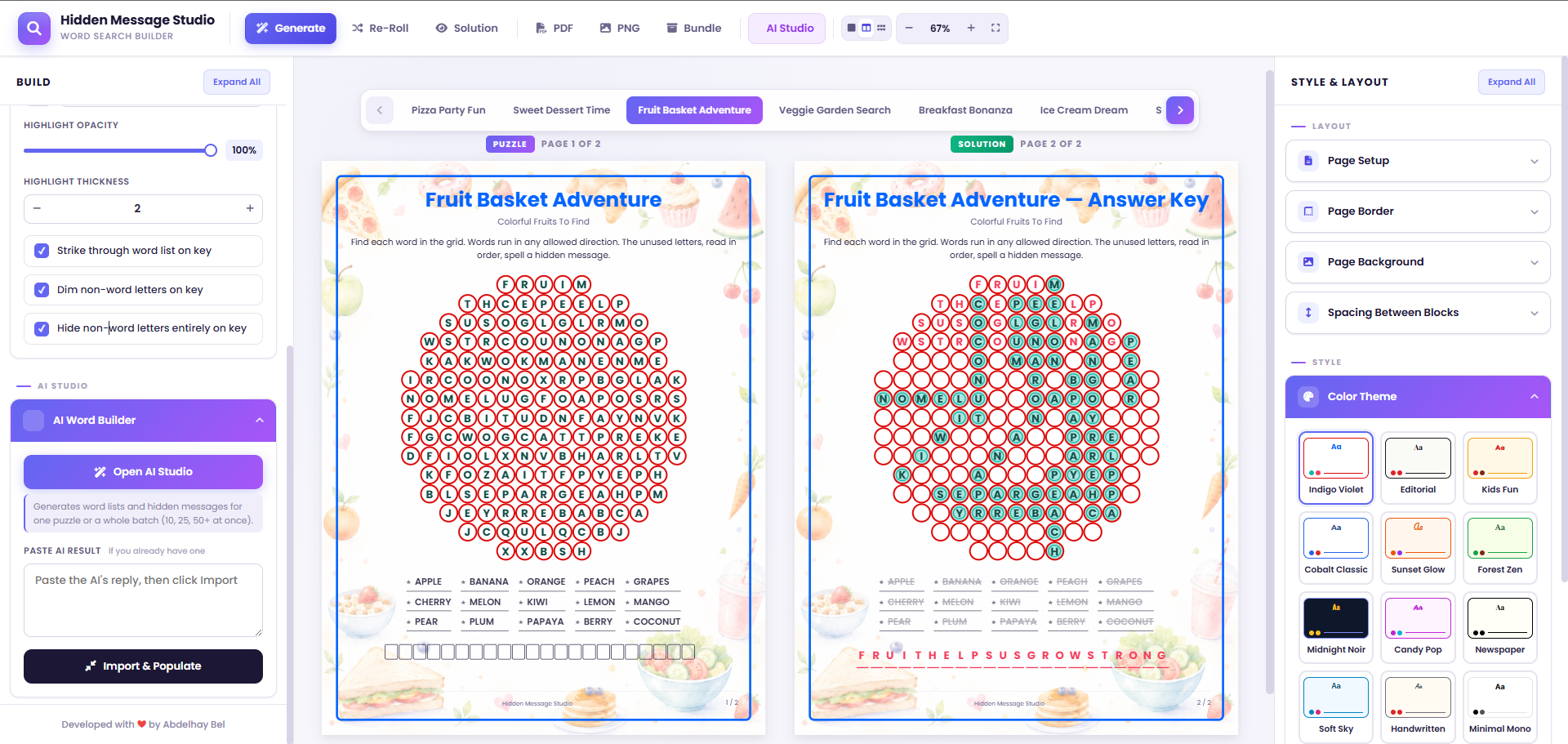Click the fullscreen icon in toolbar
The width and height of the screenshot is (1568, 744).
coord(996,28)
